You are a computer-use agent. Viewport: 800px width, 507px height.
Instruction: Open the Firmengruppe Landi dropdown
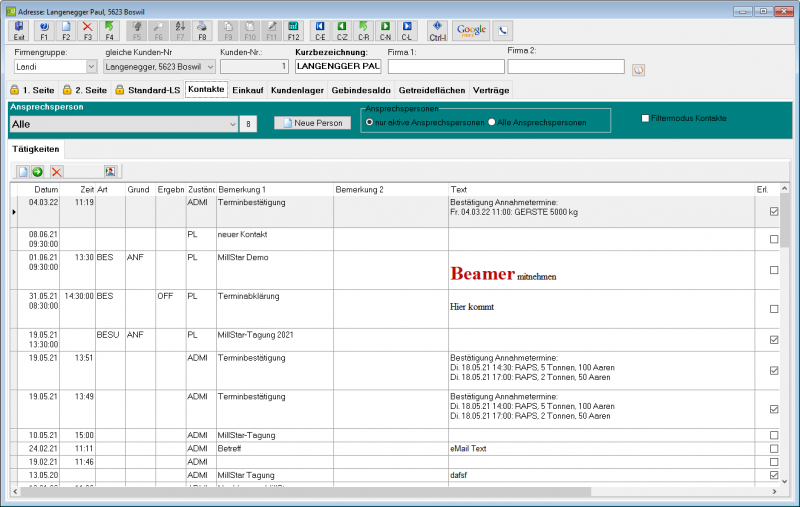click(x=91, y=67)
